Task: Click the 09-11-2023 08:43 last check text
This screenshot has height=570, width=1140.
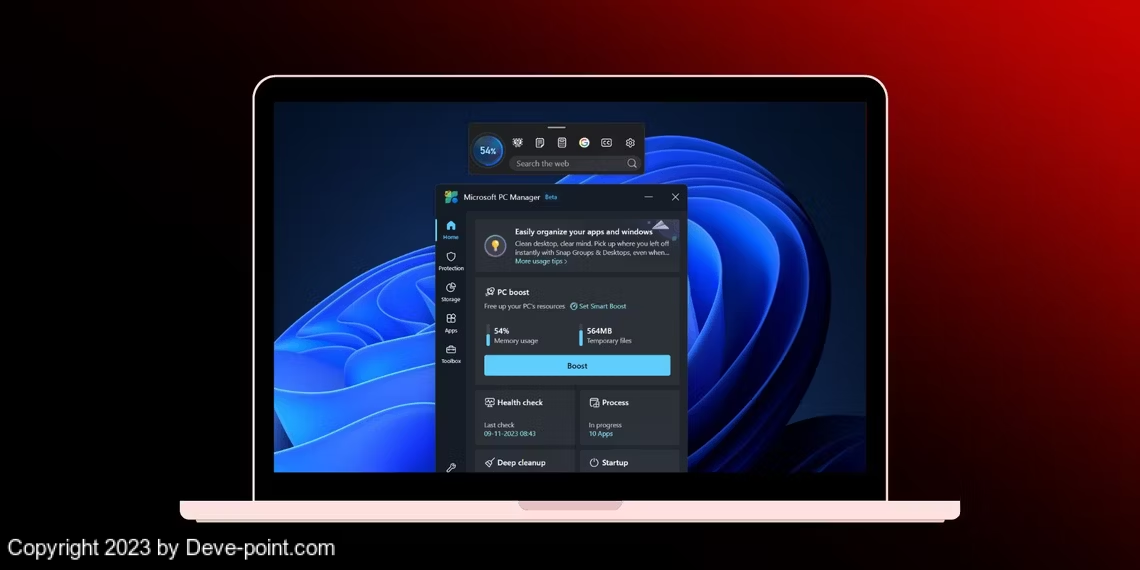Action: [510, 434]
